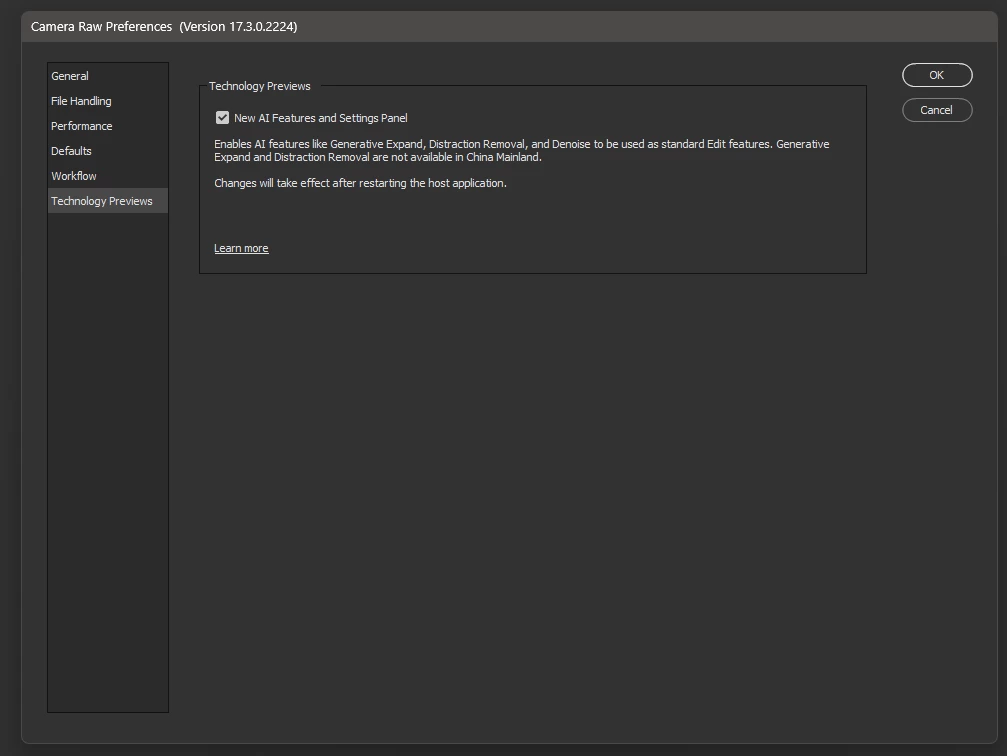Click the Camera Raw Preferences title bar text
Screen dimensions: 1007x756
point(164,26)
